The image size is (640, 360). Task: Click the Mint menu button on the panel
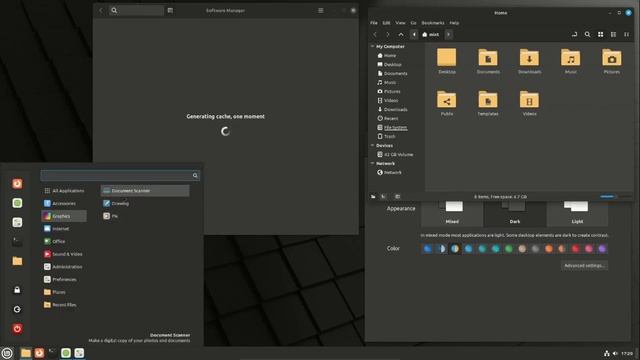(7, 353)
